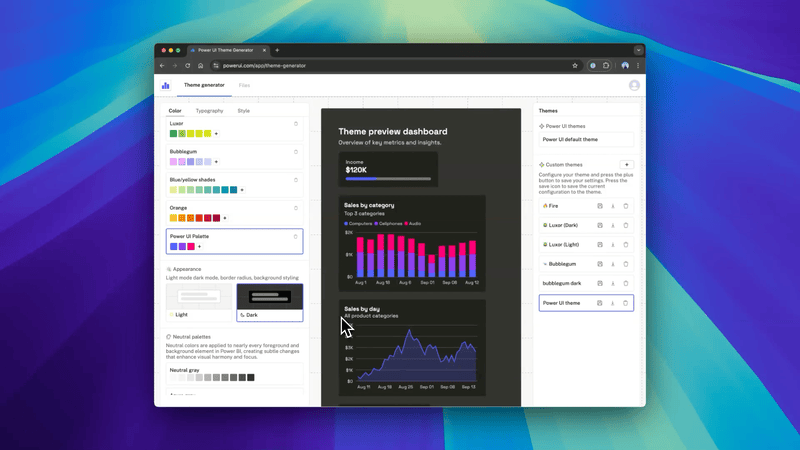Pick the blue swatch in Power UI Palette
The width and height of the screenshot is (800, 450).
(173, 246)
